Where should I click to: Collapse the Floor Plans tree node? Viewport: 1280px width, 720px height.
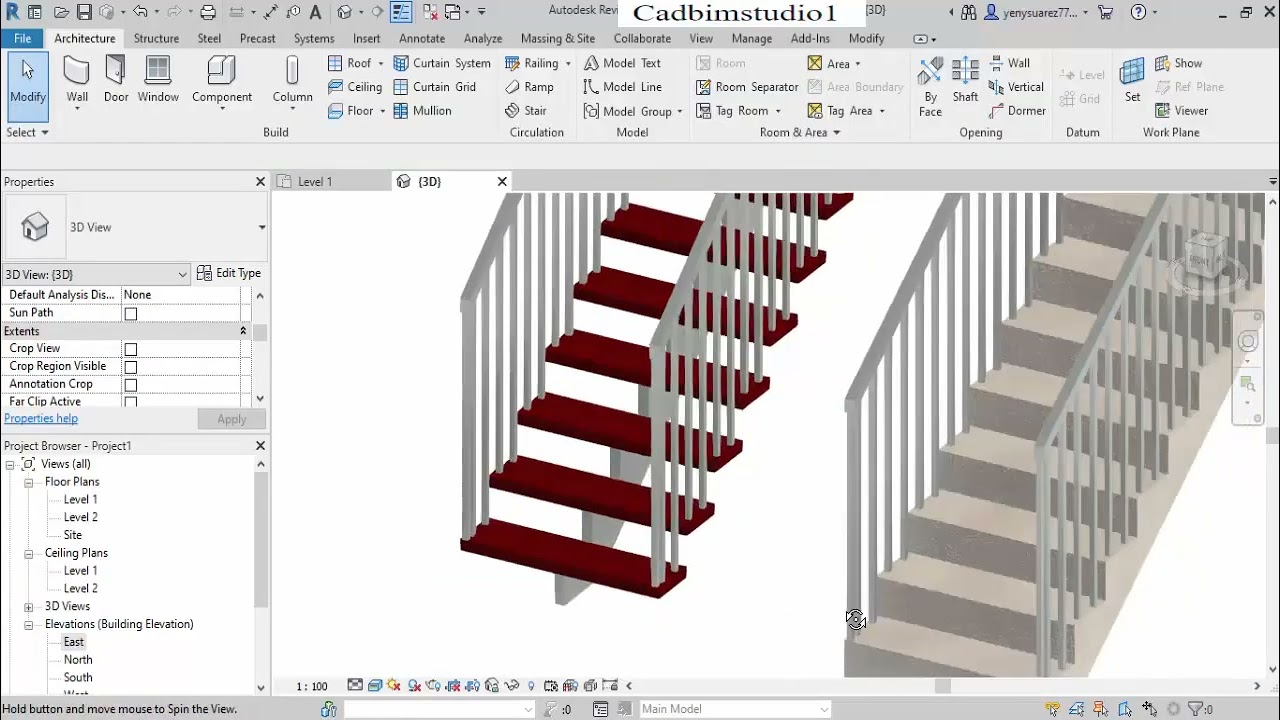tap(29, 482)
